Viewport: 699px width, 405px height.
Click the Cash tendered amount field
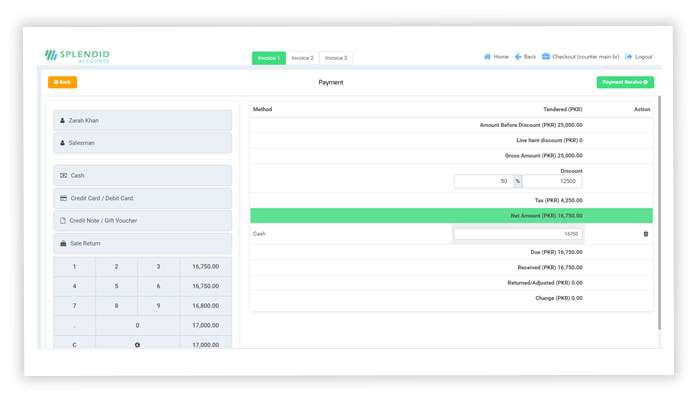517,234
